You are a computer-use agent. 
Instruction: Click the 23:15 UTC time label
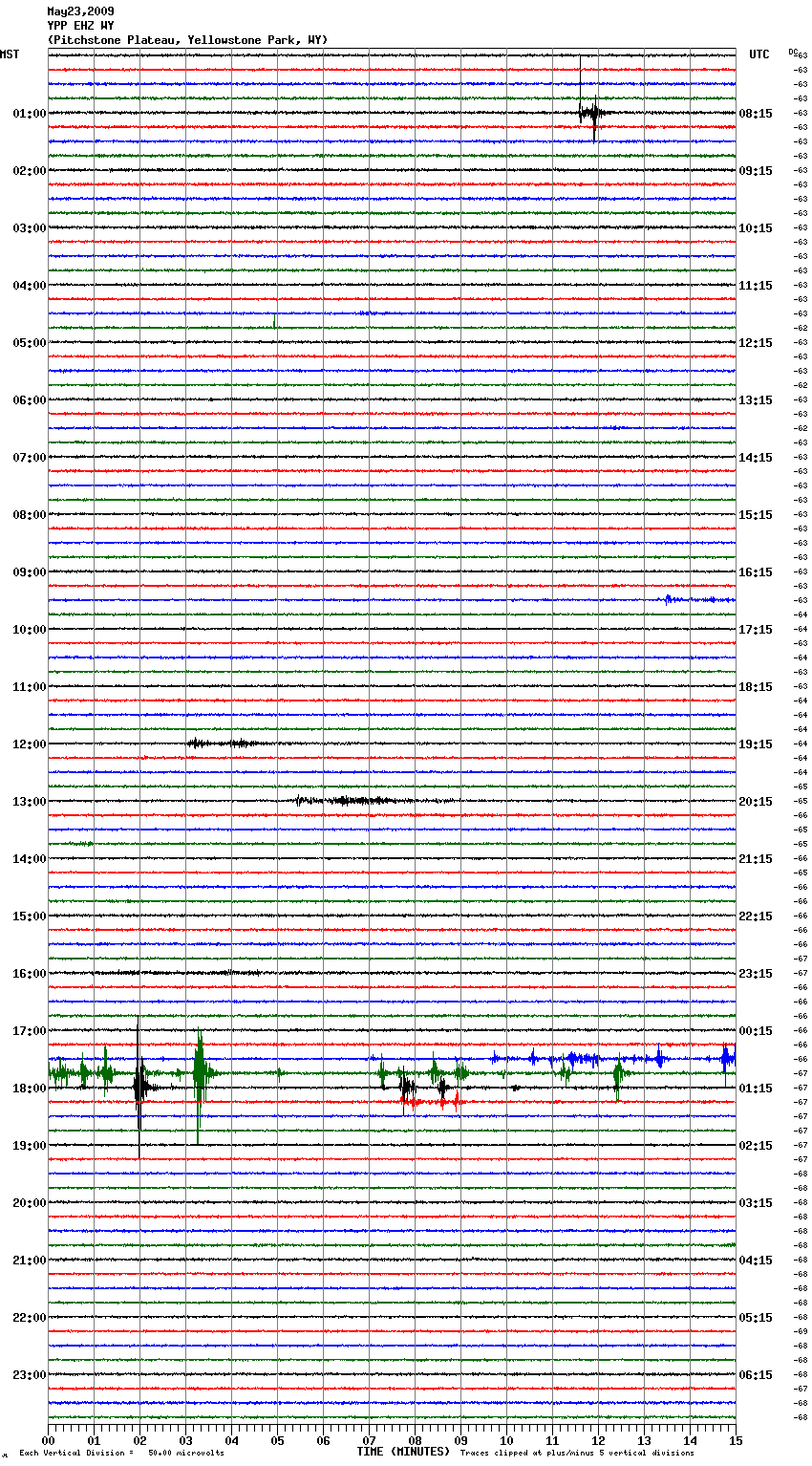pyautogui.click(x=756, y=974)
